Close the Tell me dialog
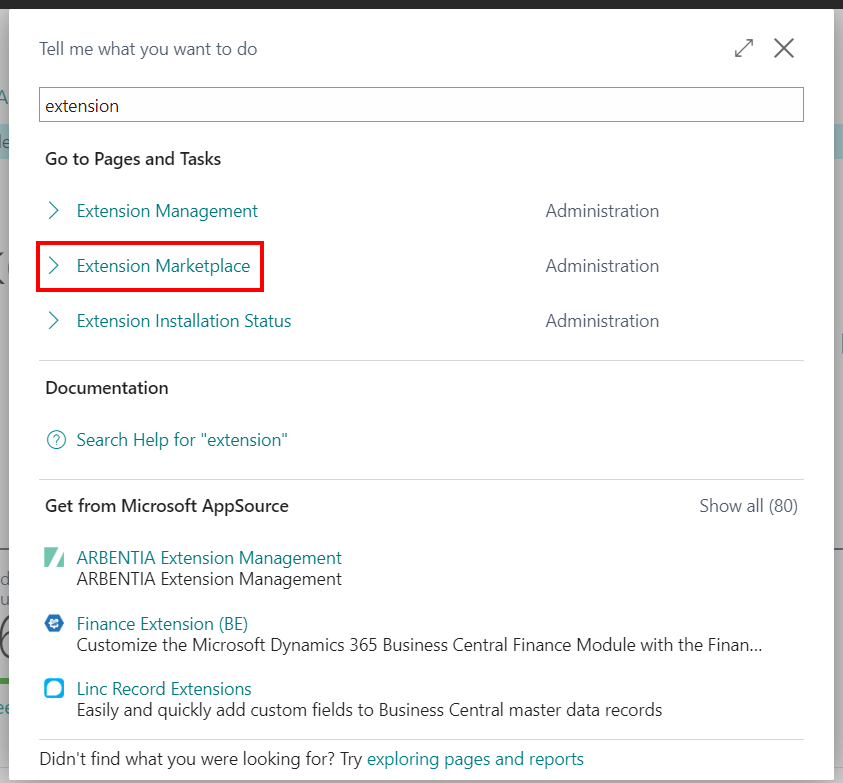Screen dimensions: 843x783 (784, 48)
